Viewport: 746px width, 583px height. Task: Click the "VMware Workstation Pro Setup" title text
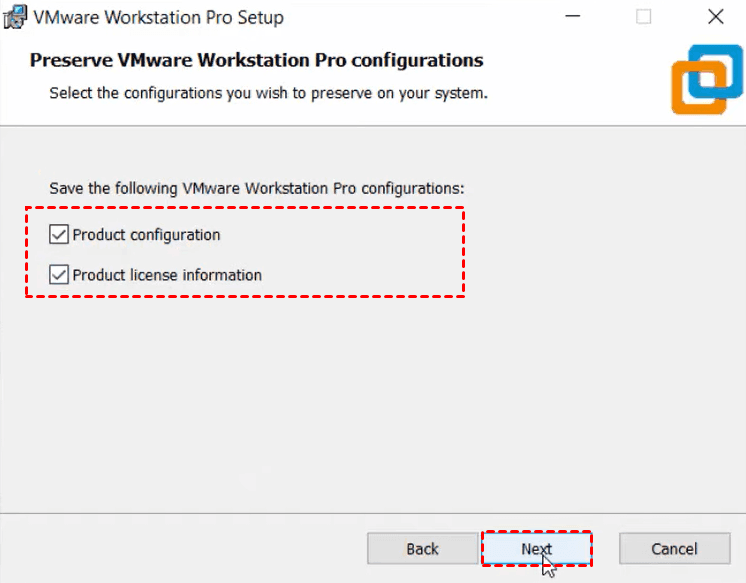[159, 17]
